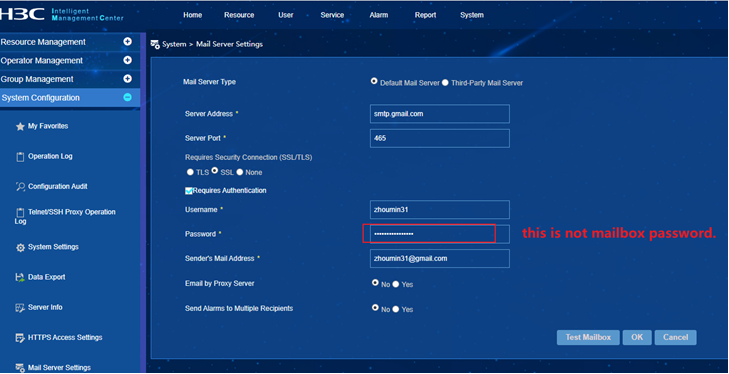This screenshot has width=729, height=374.
Task: Click the Sender's Mail Address field
Action: click(440, 258)
